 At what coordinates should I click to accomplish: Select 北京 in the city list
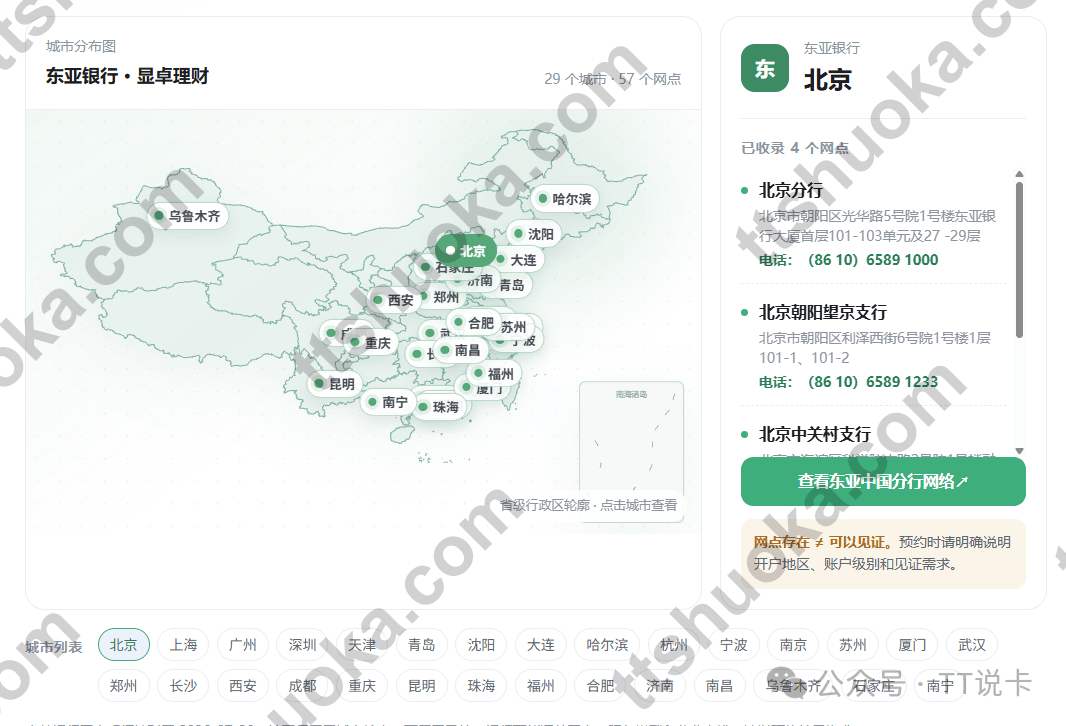tap(124, 644)
